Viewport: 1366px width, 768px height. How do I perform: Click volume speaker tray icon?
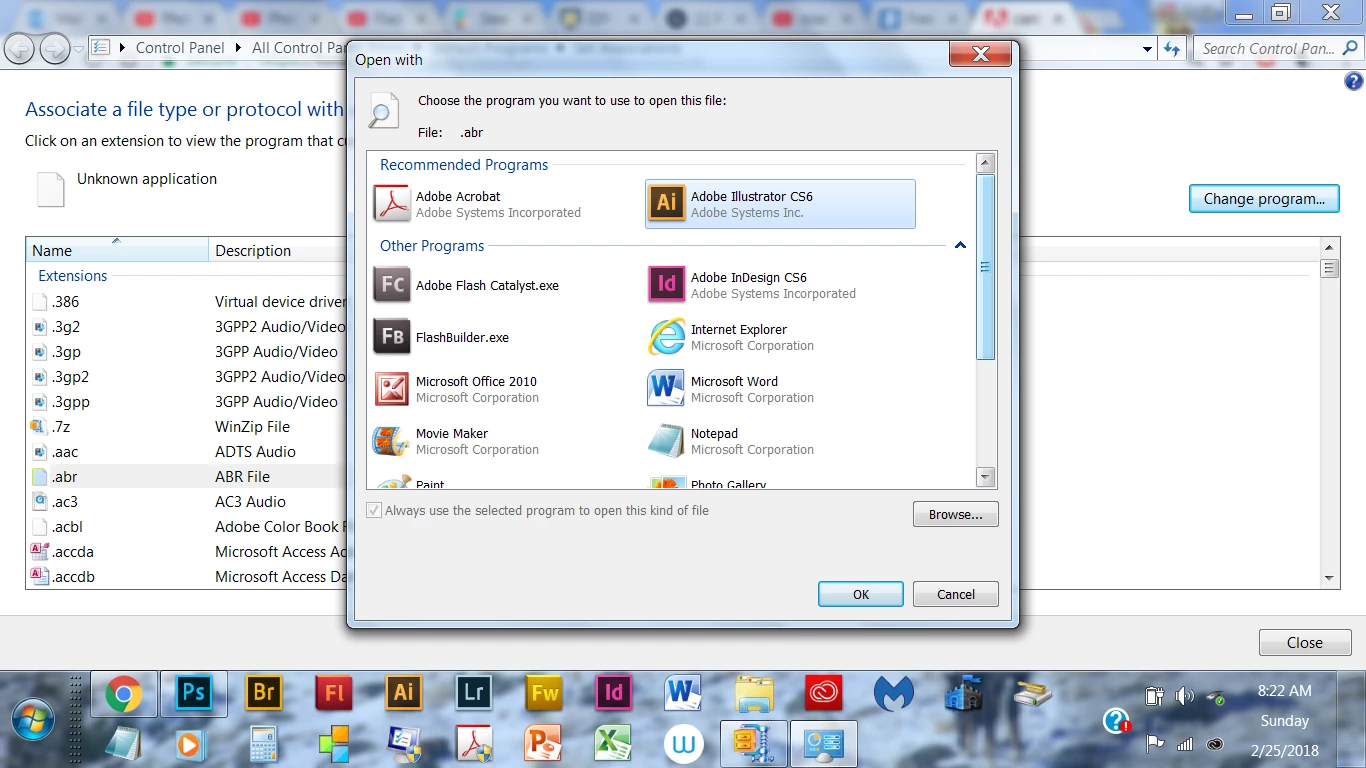click(x=1184, y=696)
